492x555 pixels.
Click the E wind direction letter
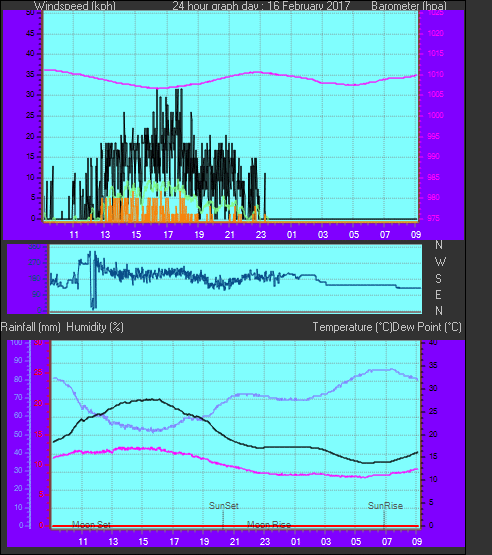pos(438,295)
